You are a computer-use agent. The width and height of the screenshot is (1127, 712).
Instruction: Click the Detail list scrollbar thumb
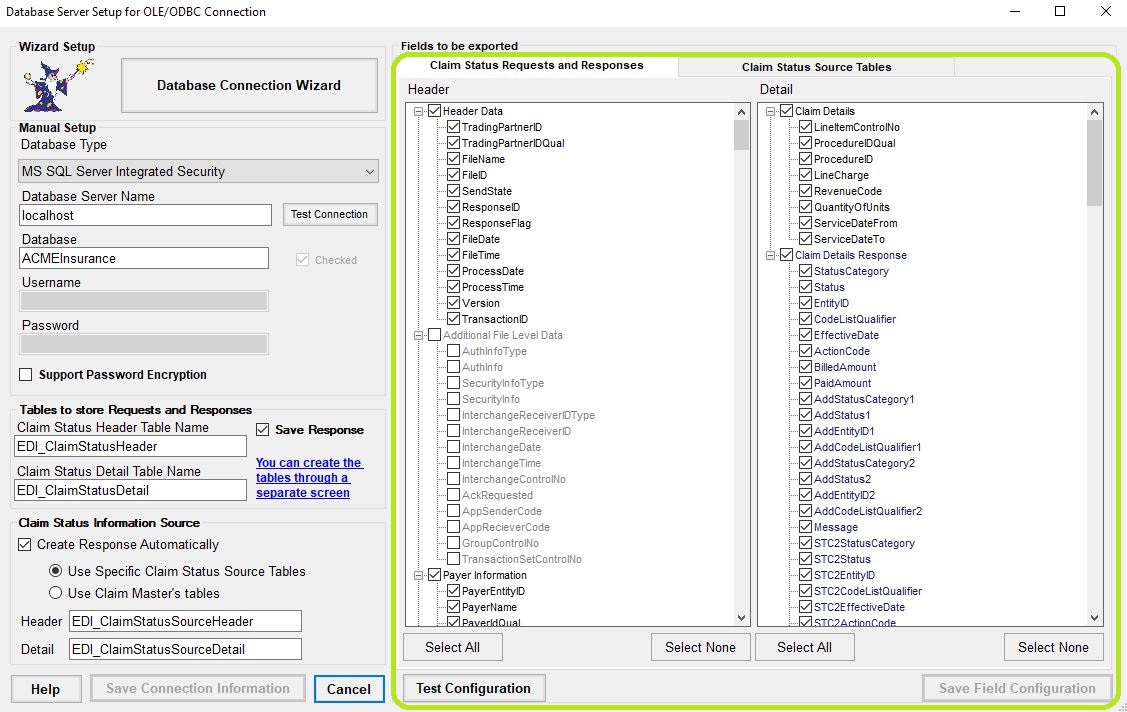click(x=1094, y=163)
